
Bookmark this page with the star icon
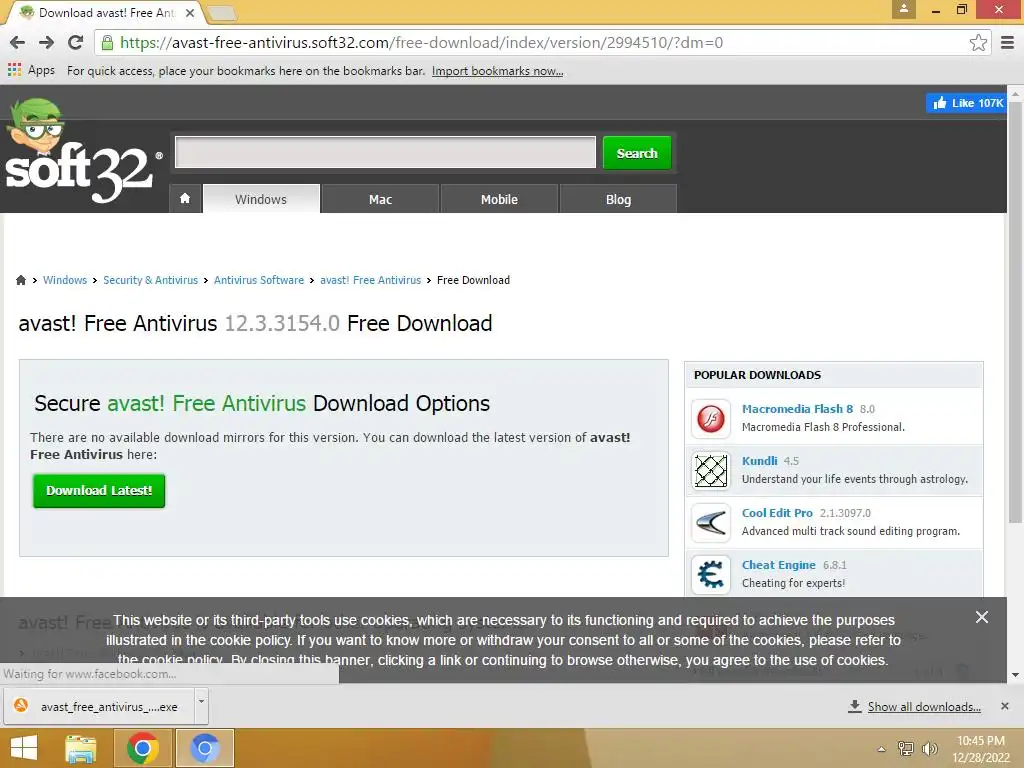978,42
